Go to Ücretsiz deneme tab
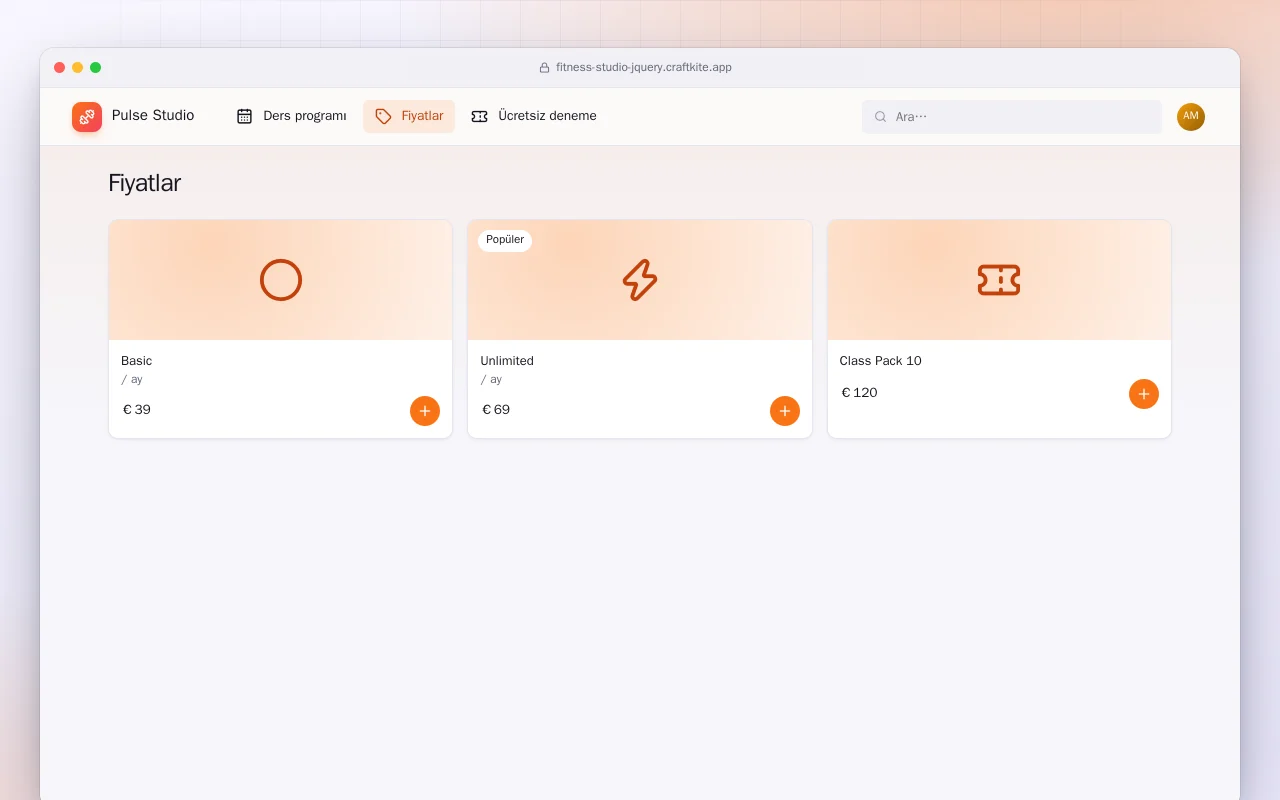The height and width of the screenshot is (800, 1280). pyautogui.click(x=534, y=116)
